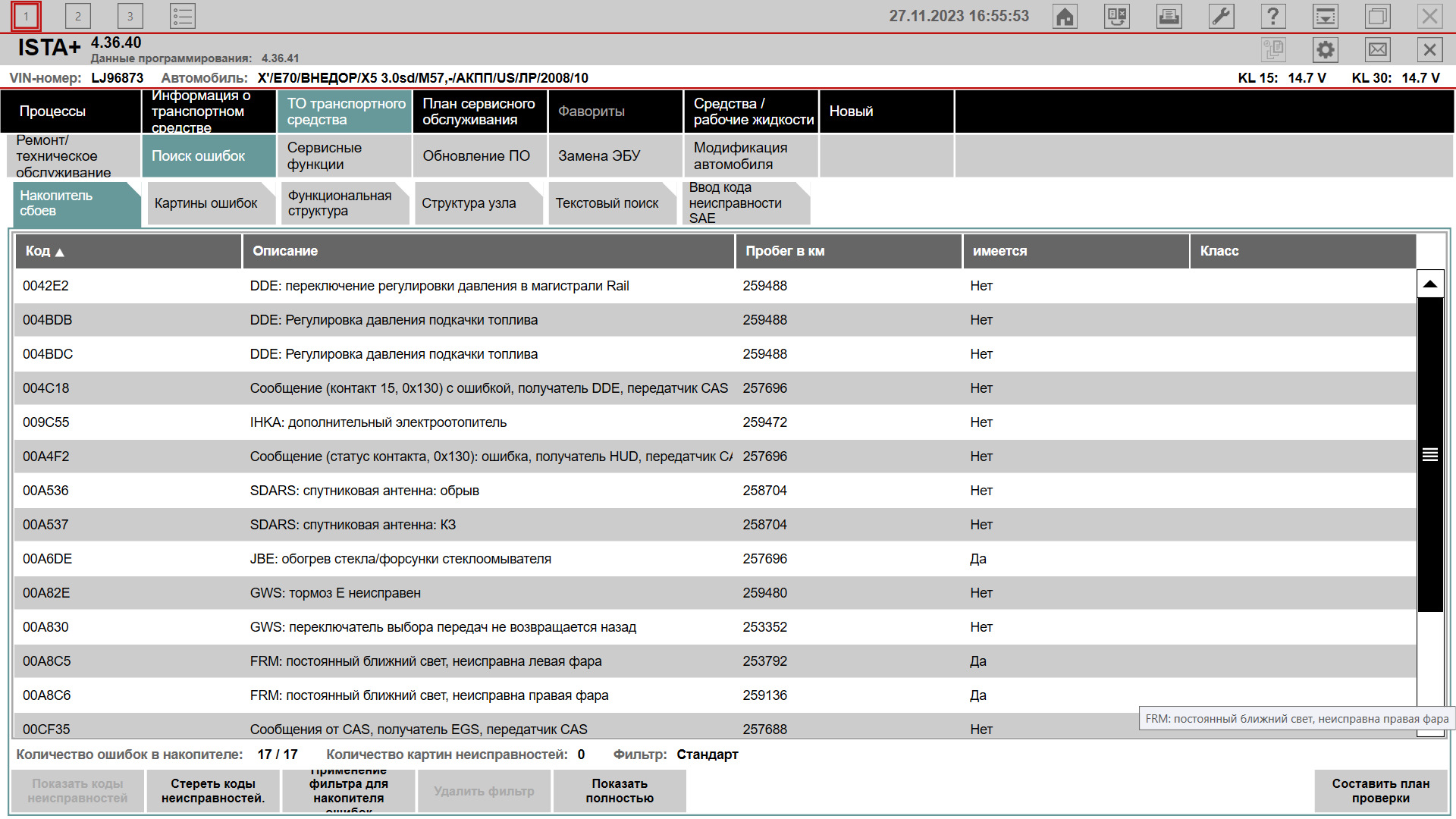Open the wrench tools icon
1456x819 pixels.
(1221, 16)
